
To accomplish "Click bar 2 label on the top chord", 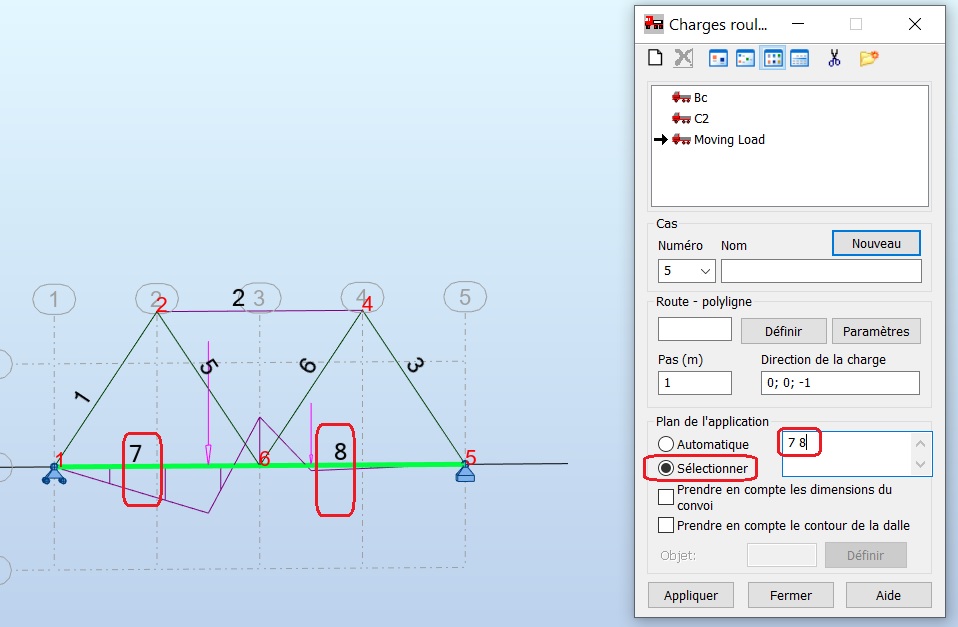I will [x=238, y=298].
